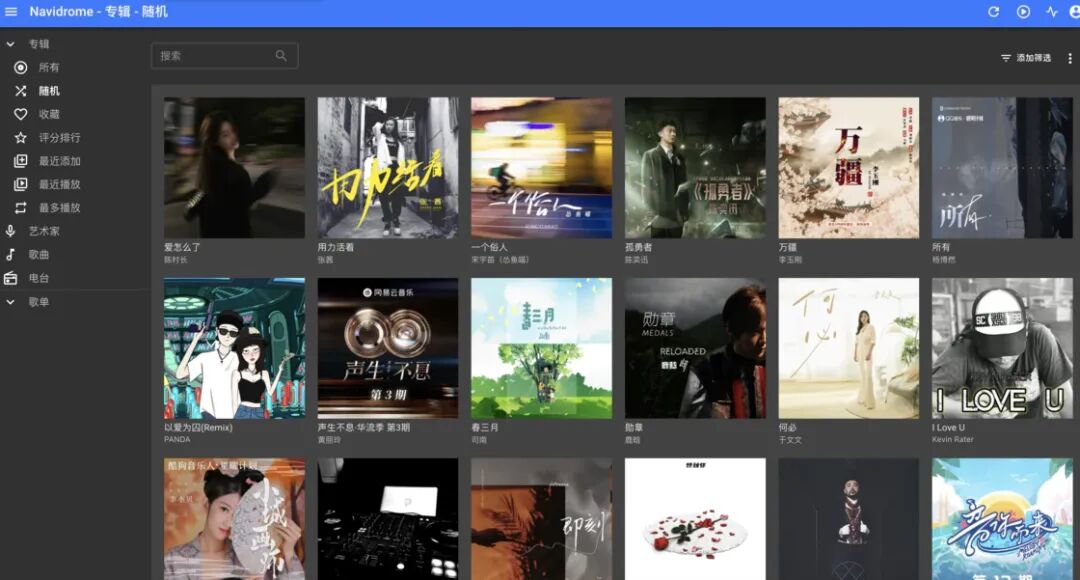
Task: Click the search magnifier icon
Action: (x=281, y=56)
